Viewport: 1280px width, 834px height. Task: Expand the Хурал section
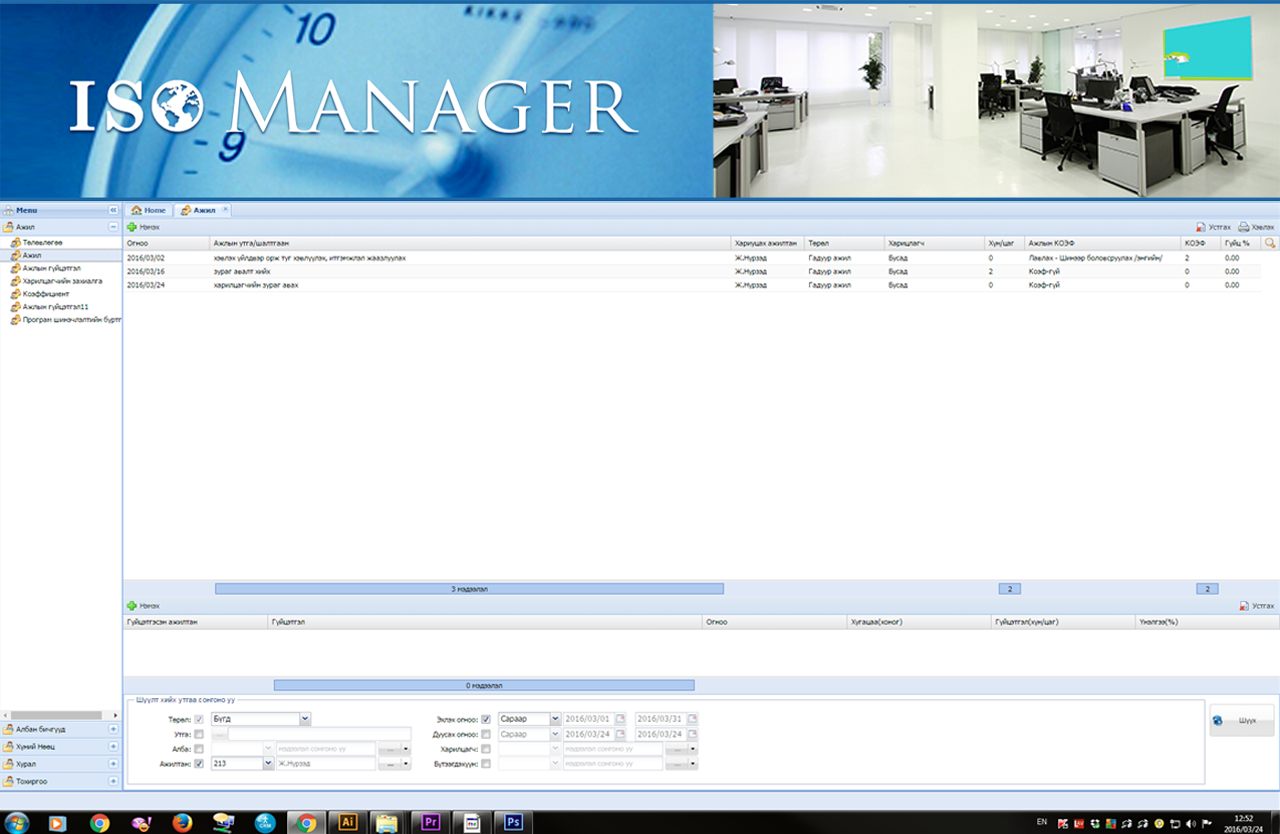(x=113, y=763)
